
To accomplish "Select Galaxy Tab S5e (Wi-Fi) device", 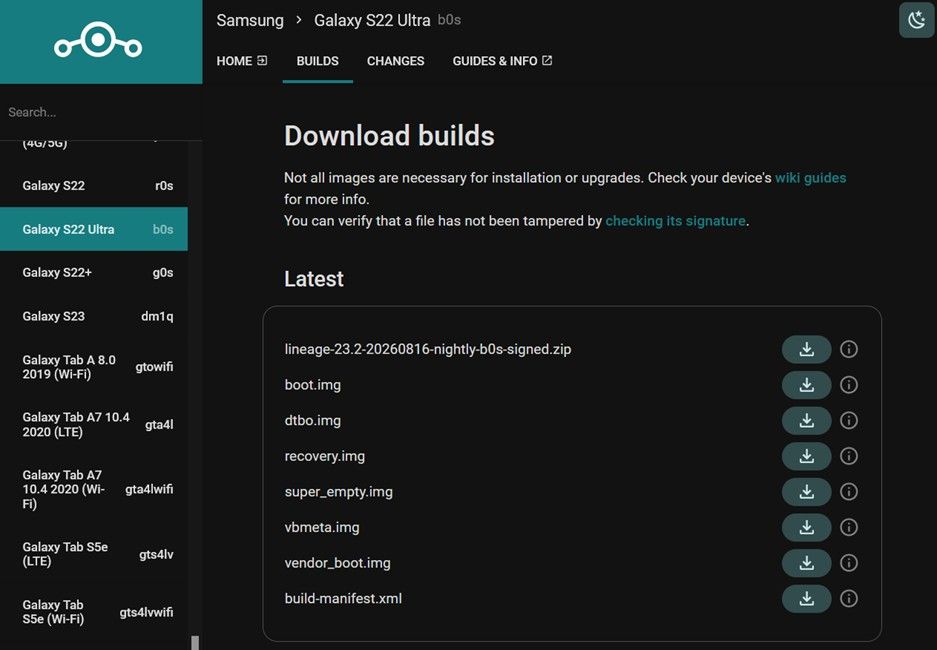I will pyautogui.click(x=94, y=612).
